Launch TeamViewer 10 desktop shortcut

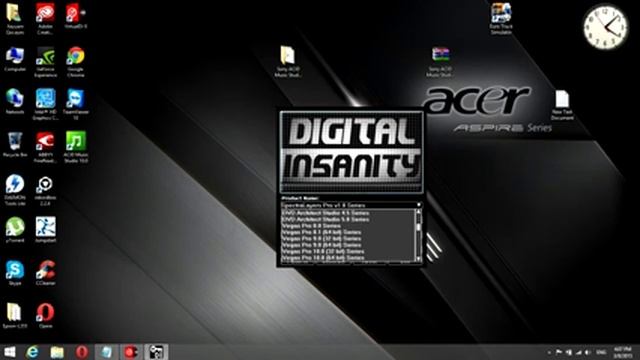pyautogui.click(x=76, y=104)
